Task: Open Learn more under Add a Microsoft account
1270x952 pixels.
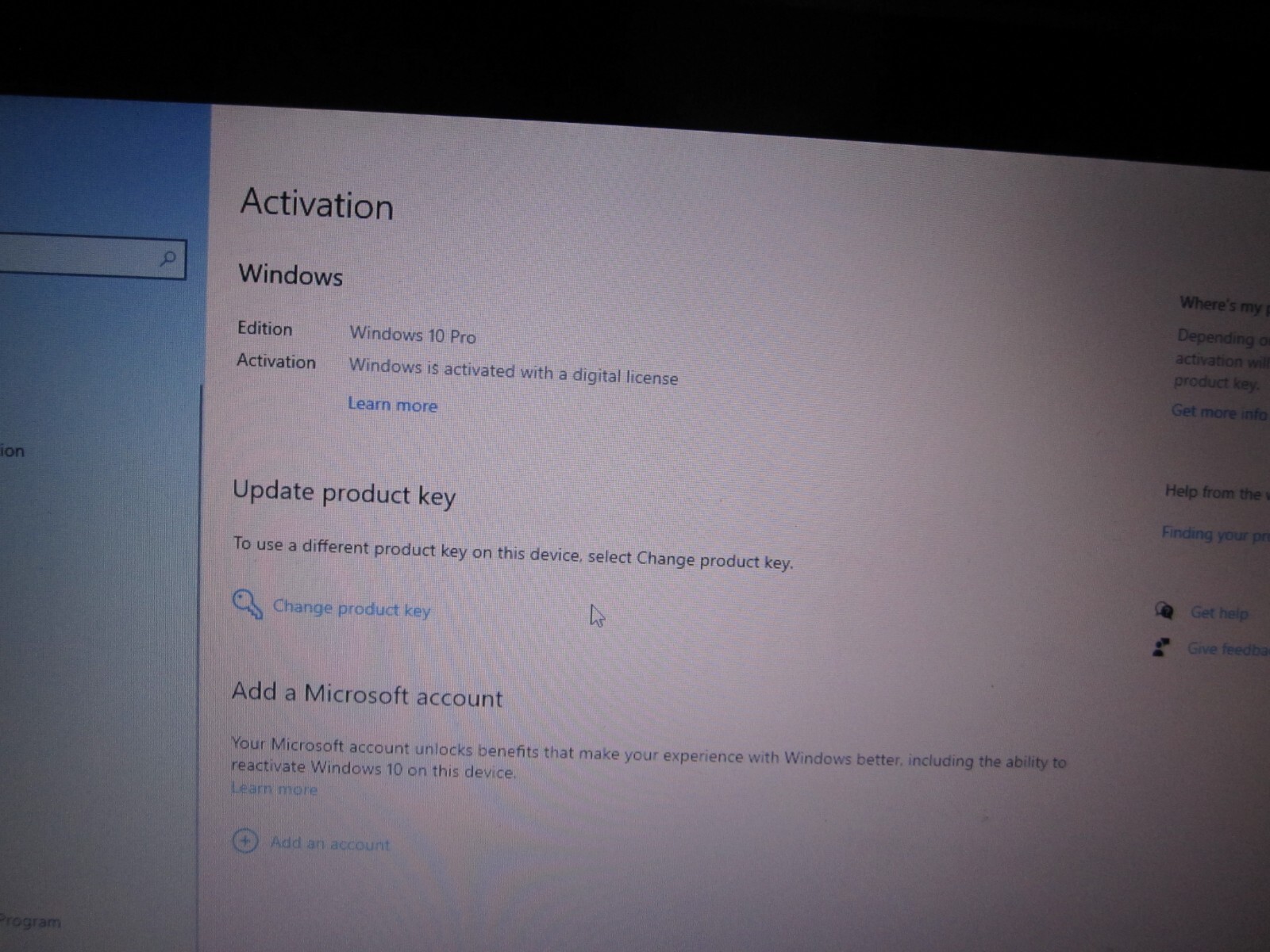Action: (x=274, y=789)
